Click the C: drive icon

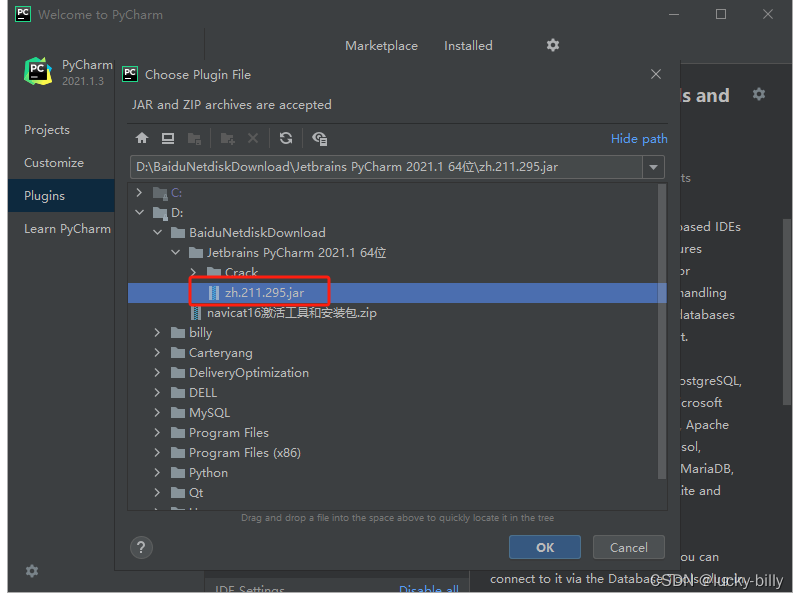point(160,193)
